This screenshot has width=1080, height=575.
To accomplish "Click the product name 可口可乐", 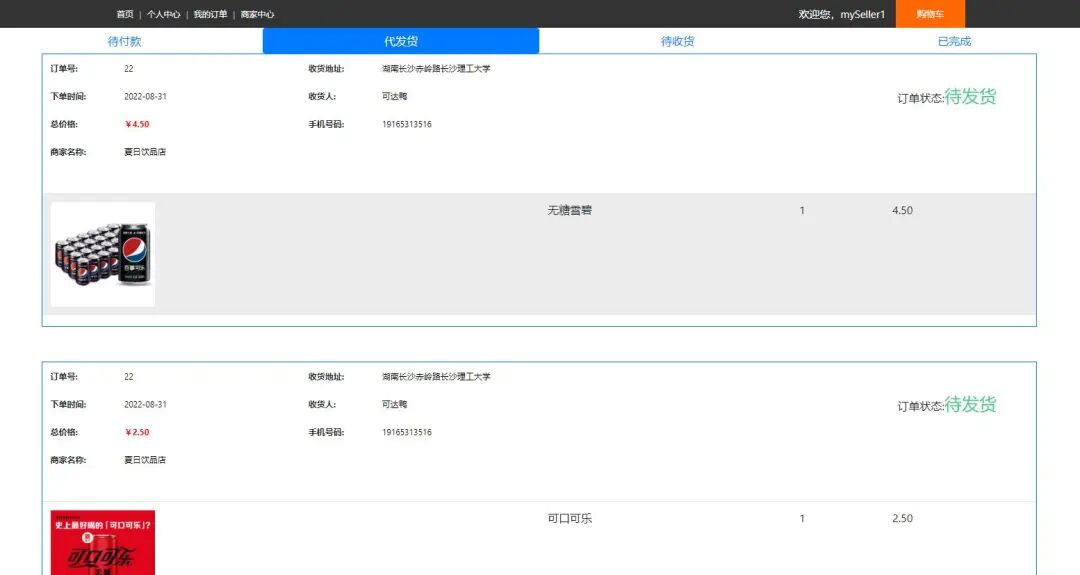I will [570, 518].
